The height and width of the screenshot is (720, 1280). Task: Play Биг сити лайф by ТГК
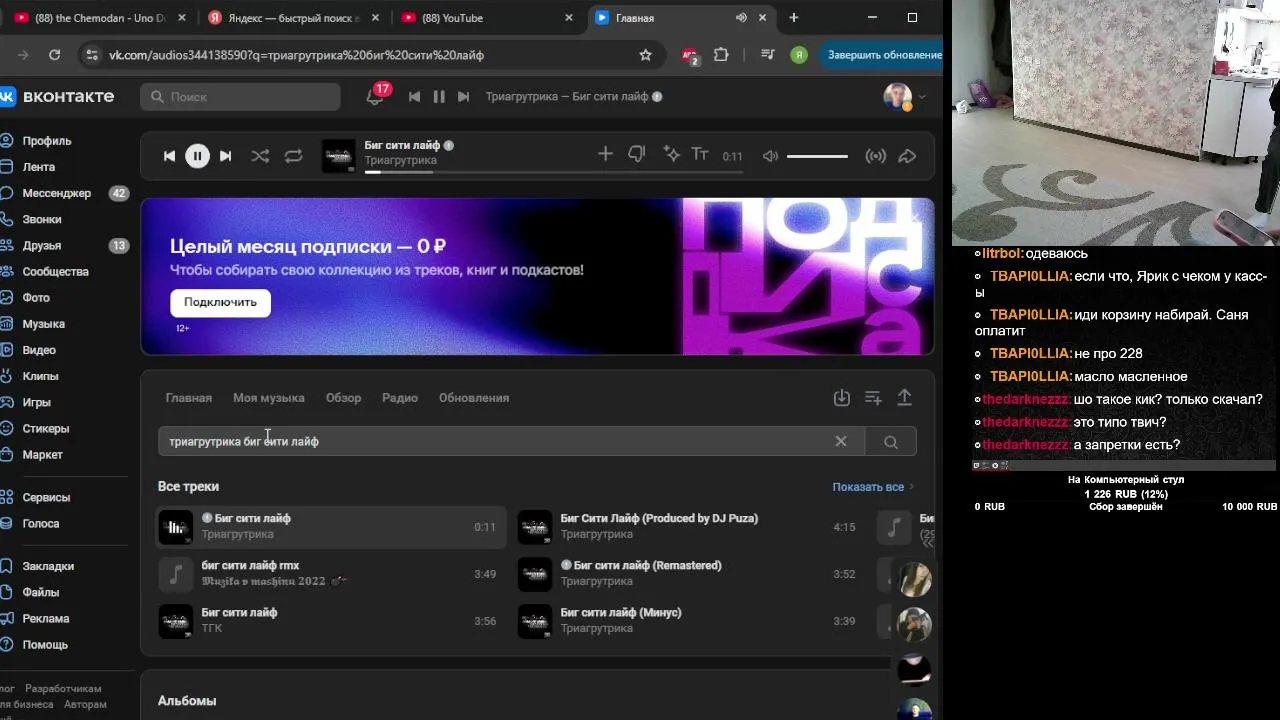click(x=331, y=621)
